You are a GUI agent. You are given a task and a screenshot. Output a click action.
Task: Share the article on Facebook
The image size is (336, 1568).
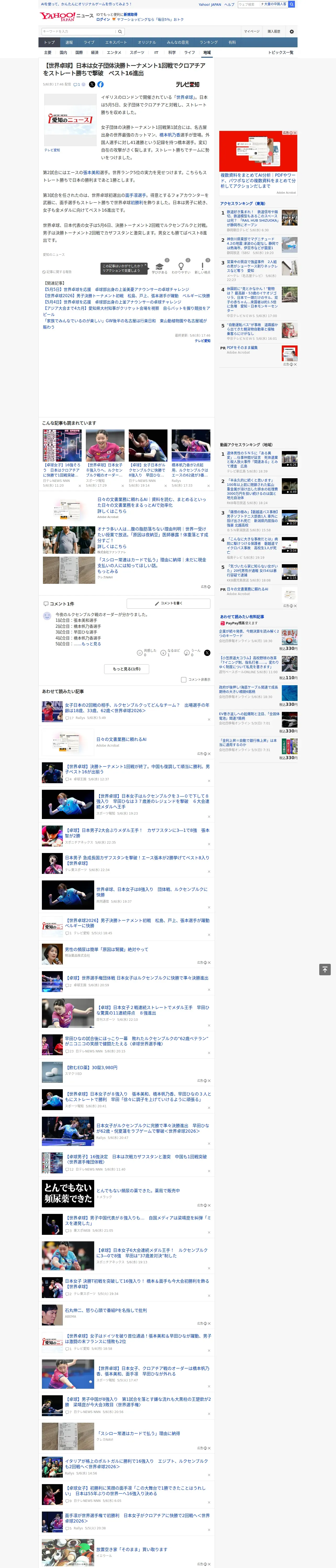pos(101,85)
